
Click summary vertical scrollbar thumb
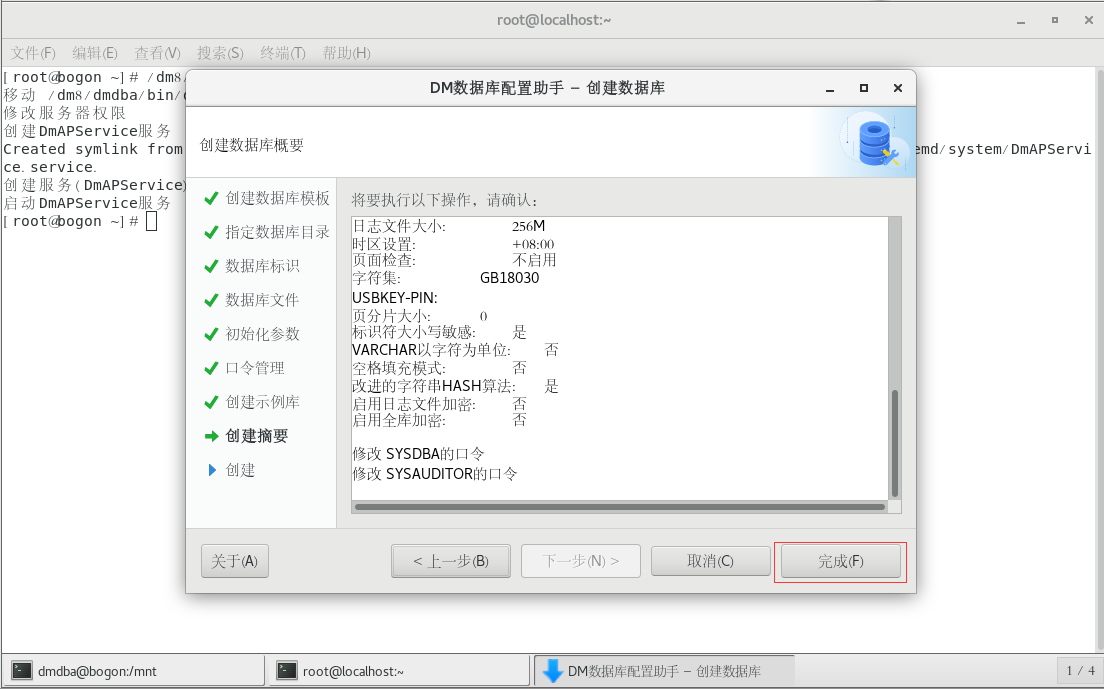895,443
